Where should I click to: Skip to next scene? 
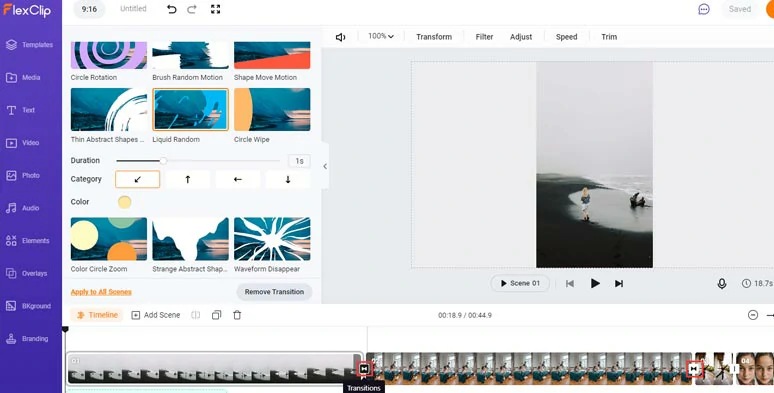pyautogui.click(x=619, y=283)
